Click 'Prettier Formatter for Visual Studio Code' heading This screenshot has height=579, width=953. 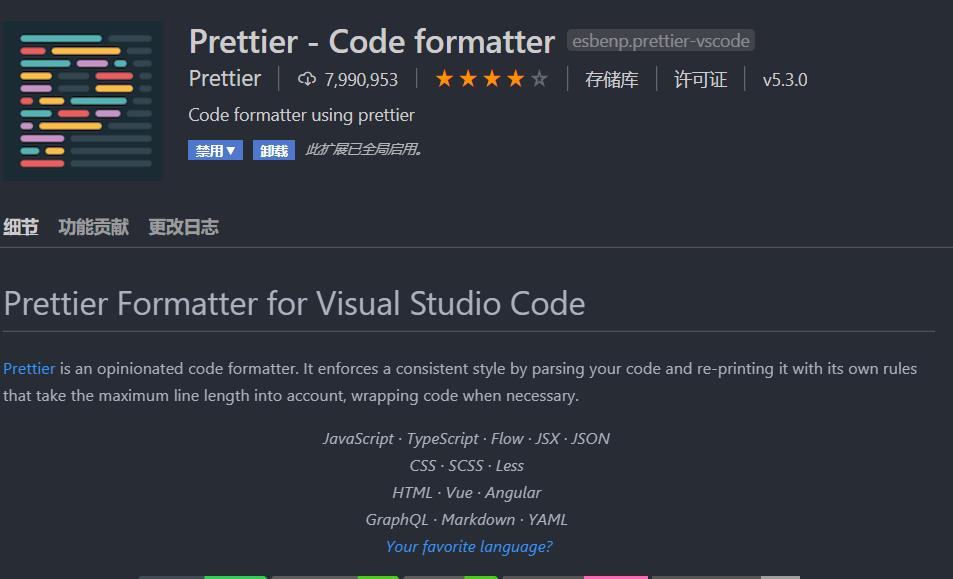click(294, 303)
